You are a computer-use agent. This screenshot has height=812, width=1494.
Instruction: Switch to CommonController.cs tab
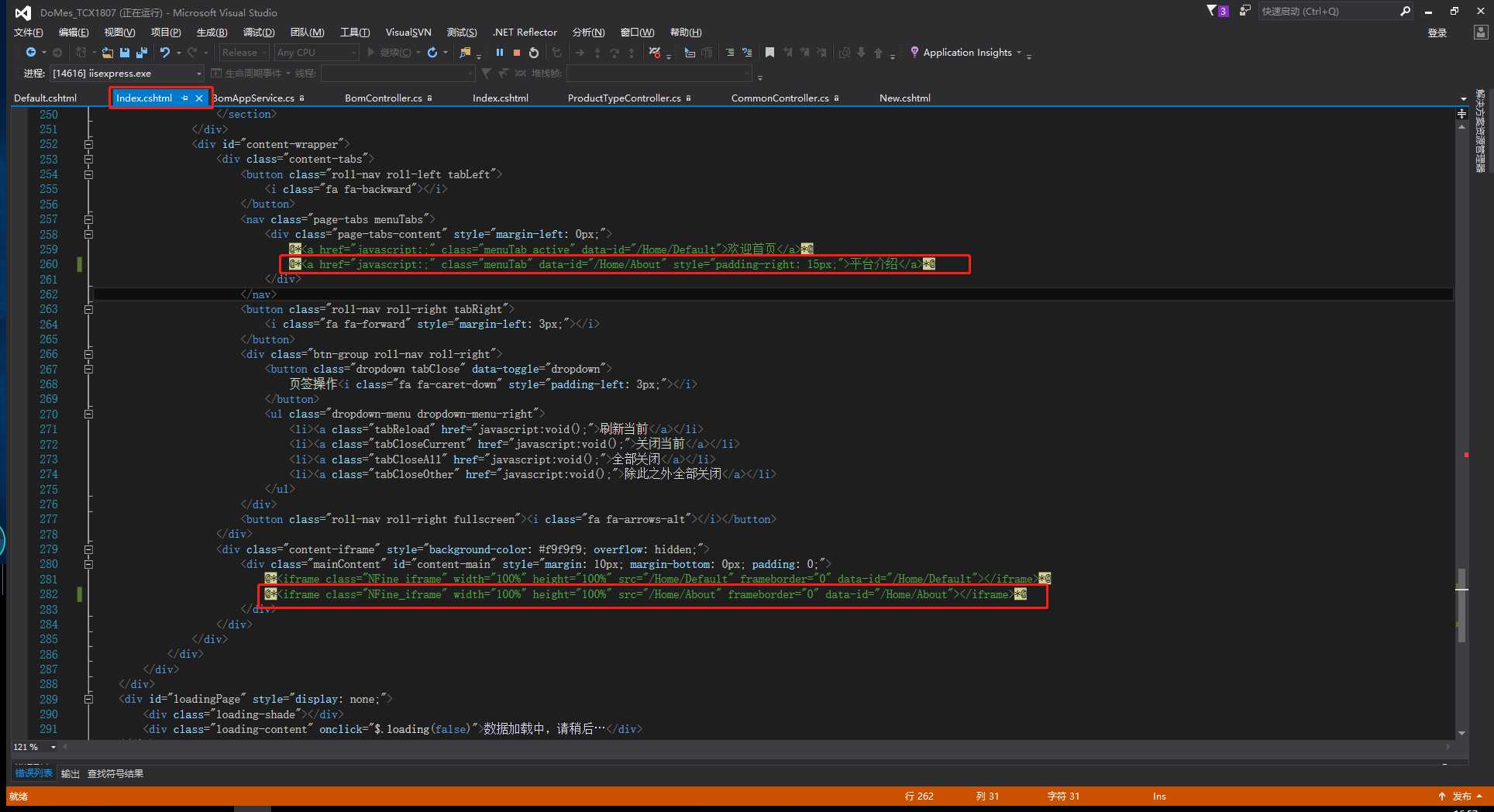780,98
